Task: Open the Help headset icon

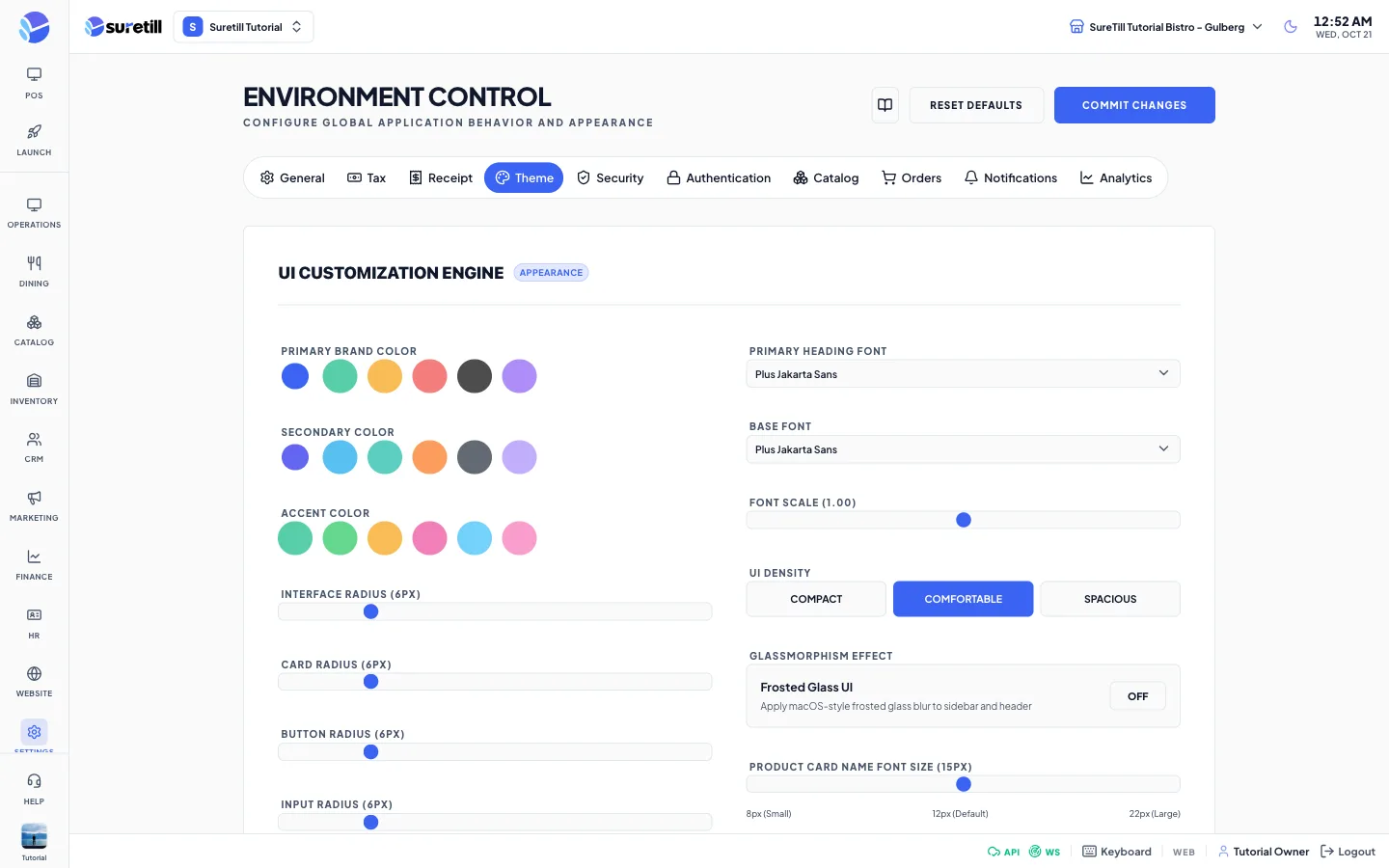Action: coord(34,781)
